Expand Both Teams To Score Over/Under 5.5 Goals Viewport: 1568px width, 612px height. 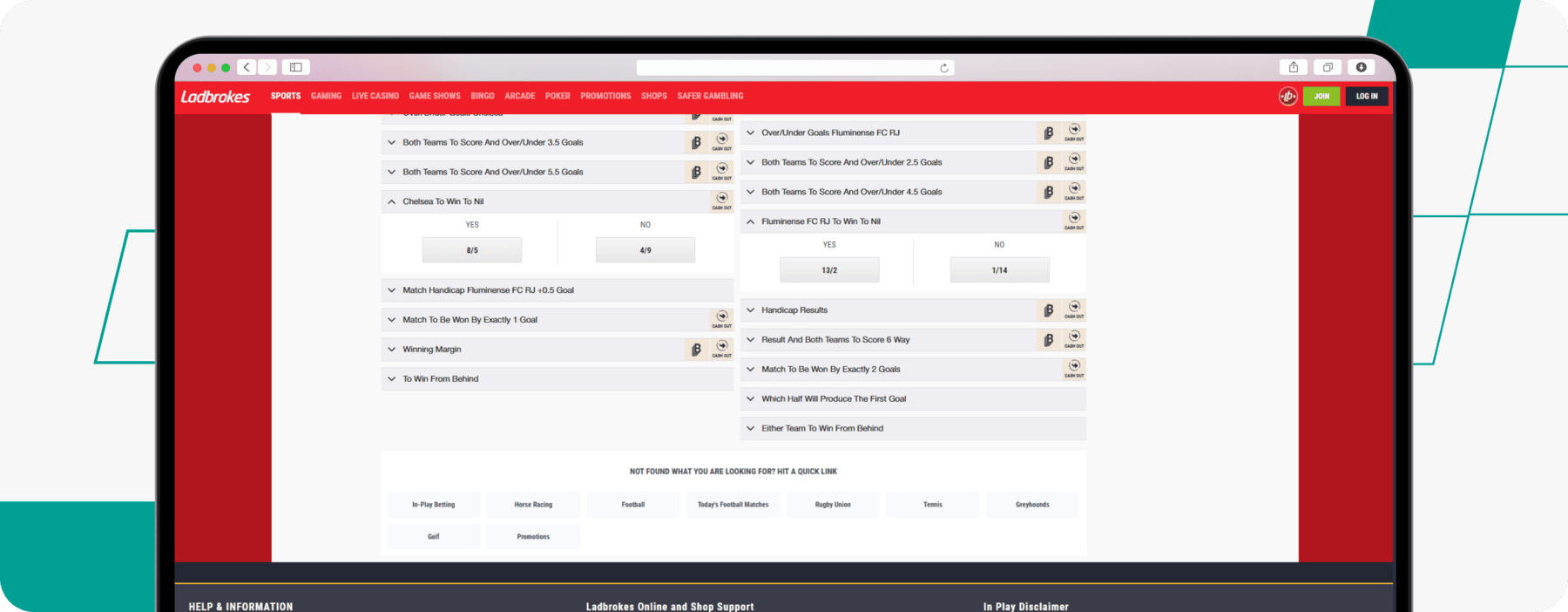tap(558, 172)
